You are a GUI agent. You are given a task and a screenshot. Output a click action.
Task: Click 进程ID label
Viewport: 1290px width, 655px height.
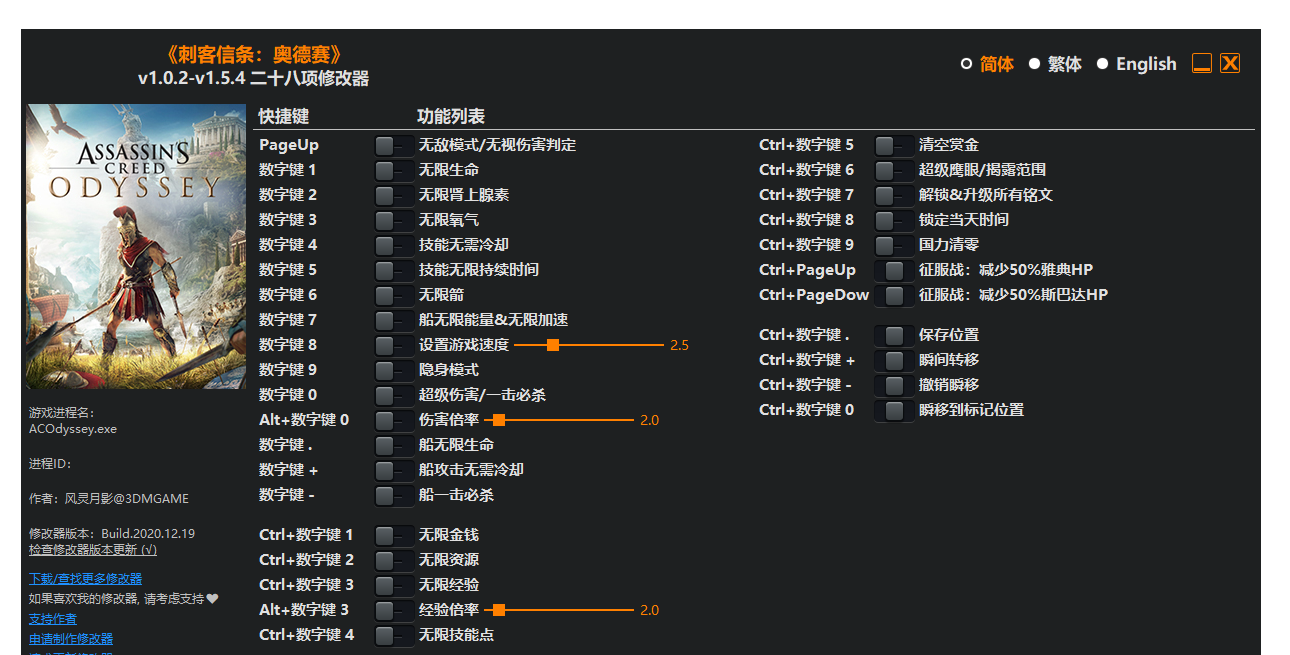click(51, 464)
